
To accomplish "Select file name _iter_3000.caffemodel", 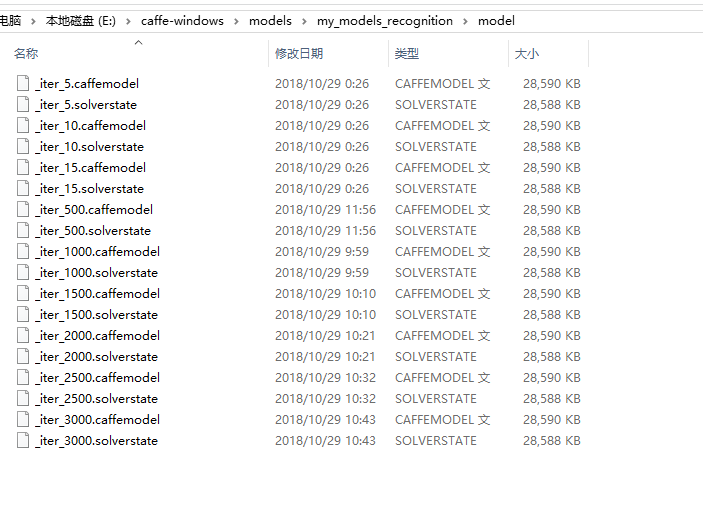I will [98, 420].
